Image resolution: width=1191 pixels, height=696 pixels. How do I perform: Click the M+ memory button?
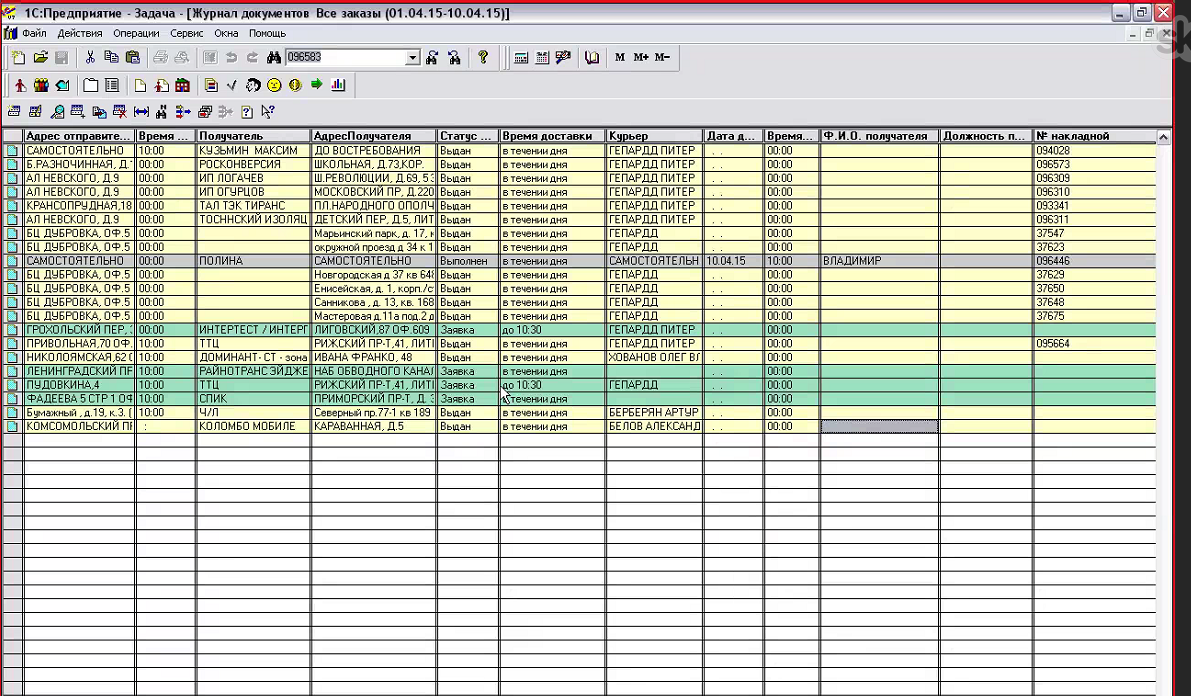coord(641,58)
